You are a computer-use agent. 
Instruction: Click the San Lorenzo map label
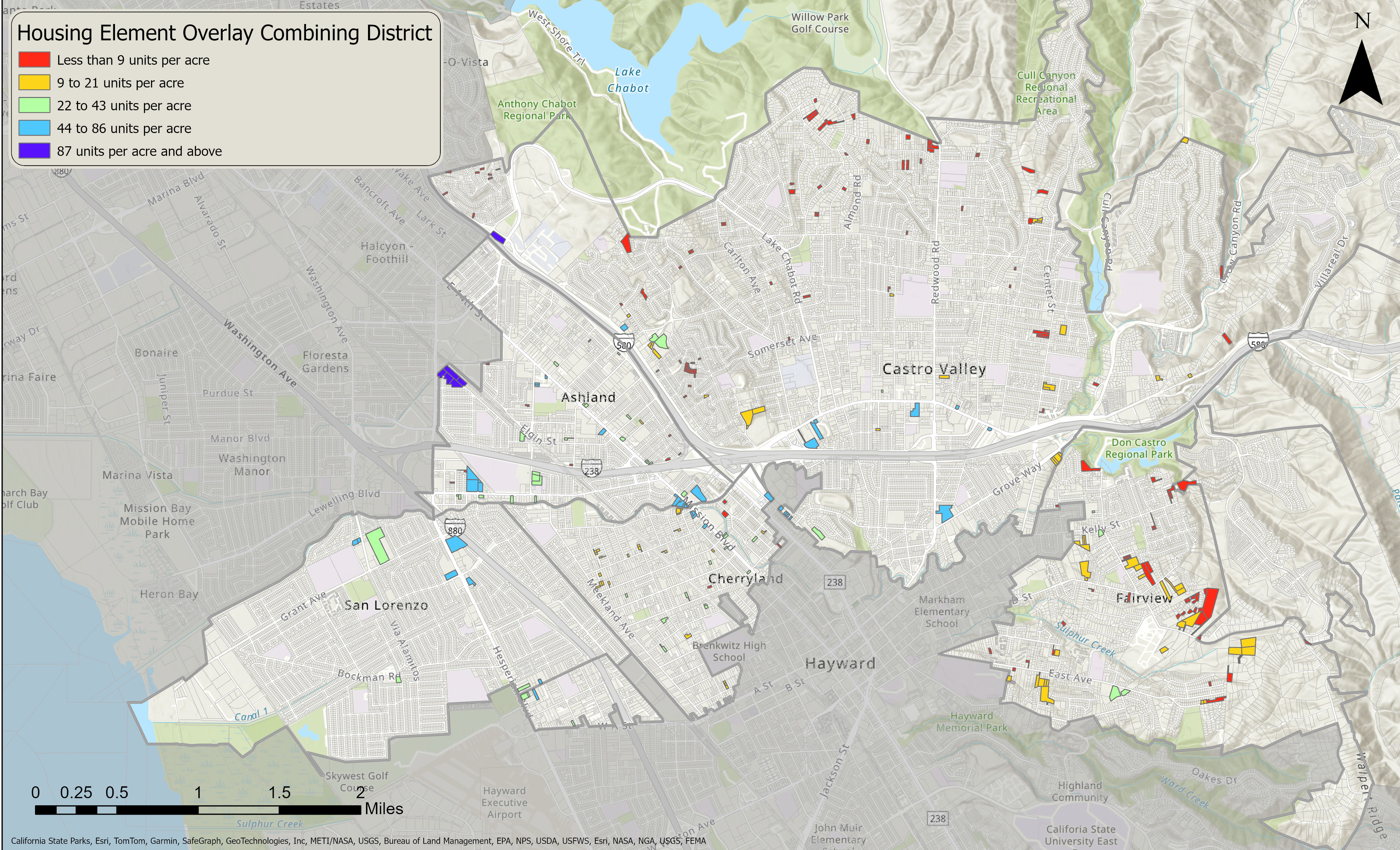pyautogui.click(x=386, y=605)
